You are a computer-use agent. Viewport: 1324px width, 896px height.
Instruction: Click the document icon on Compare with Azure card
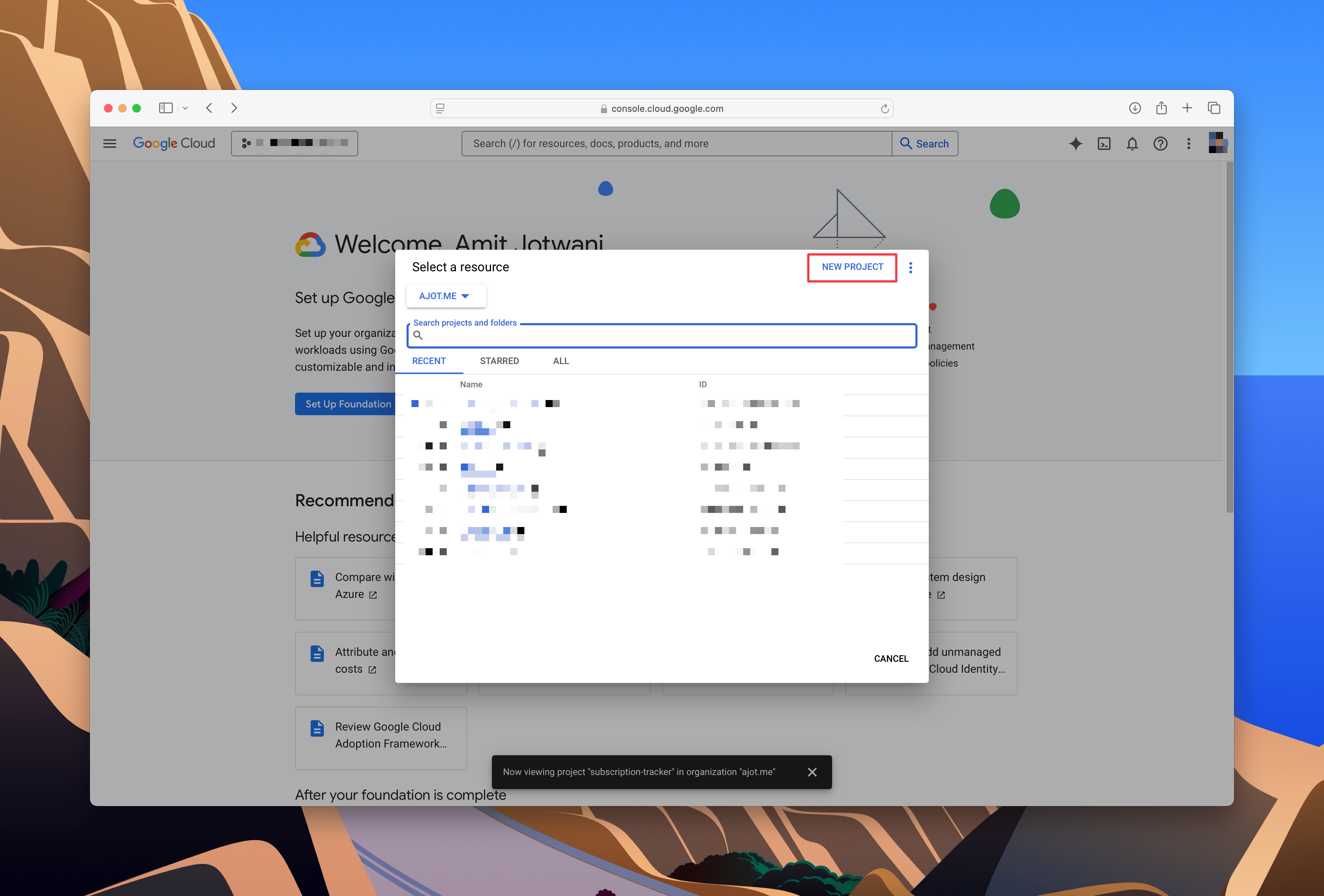(317, 579)
